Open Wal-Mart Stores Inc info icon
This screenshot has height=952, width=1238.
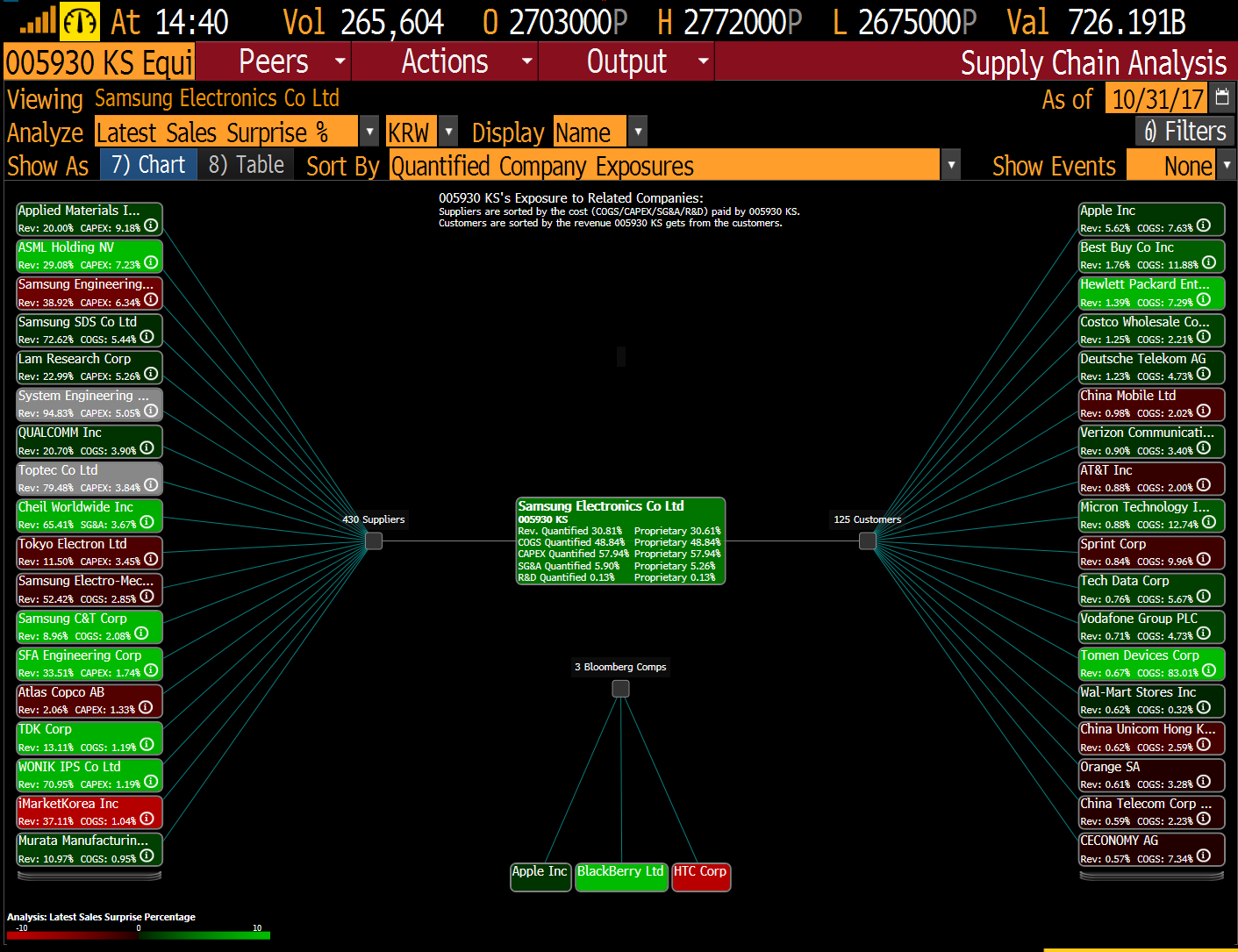click(1204, 707)
